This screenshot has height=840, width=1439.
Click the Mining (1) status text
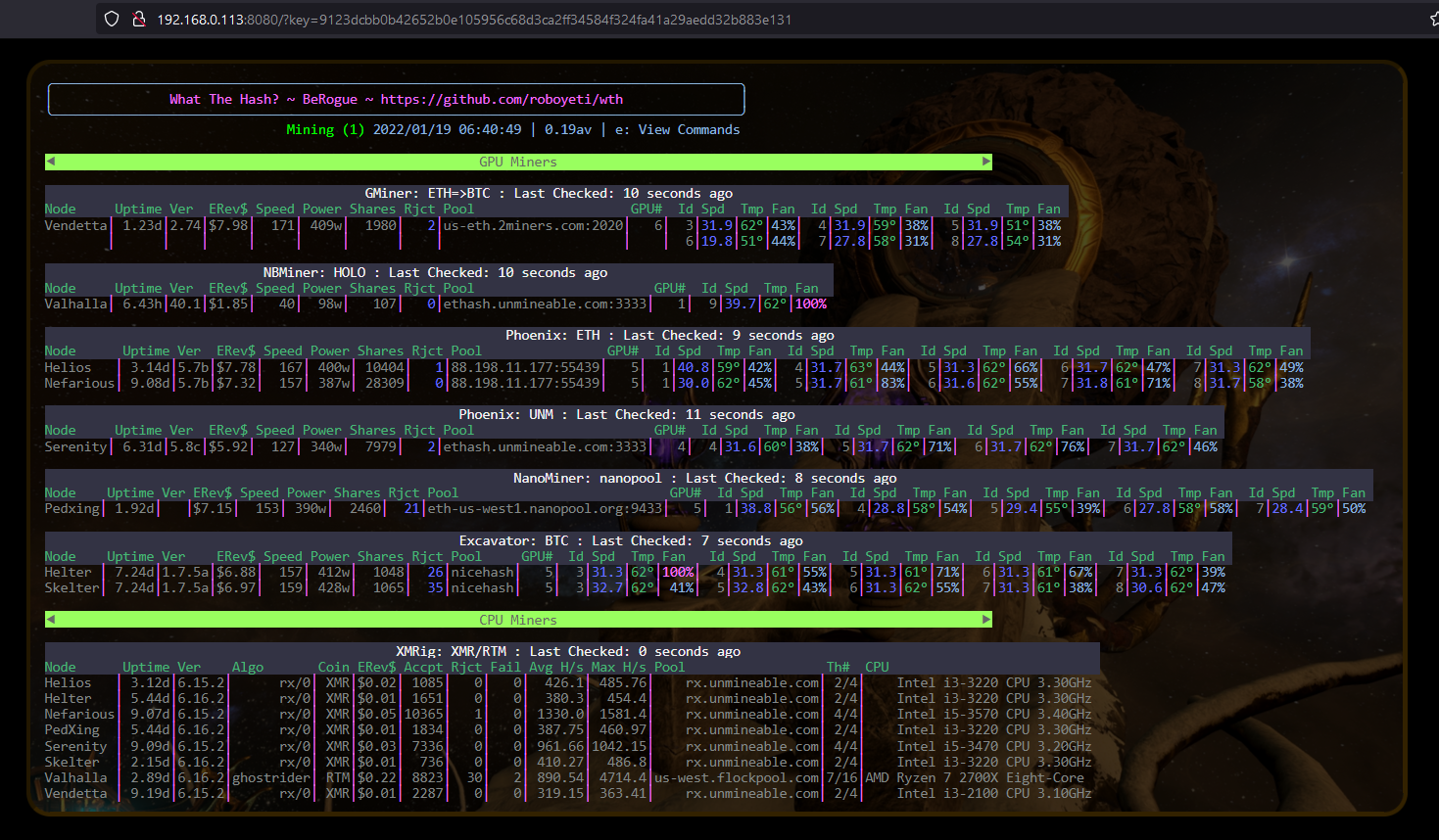pos(325,129)
